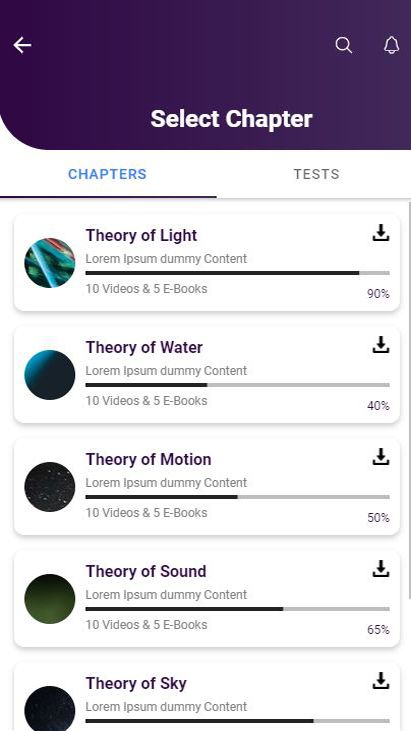Open the Theory of Sound title
The image size is (411, 731).
146,571
